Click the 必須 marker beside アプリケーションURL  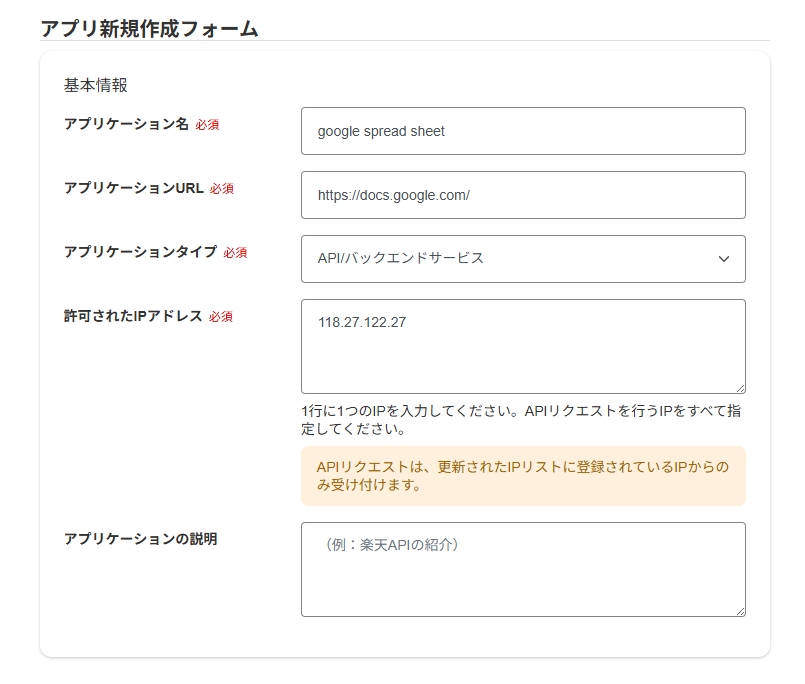coord(222,189)
